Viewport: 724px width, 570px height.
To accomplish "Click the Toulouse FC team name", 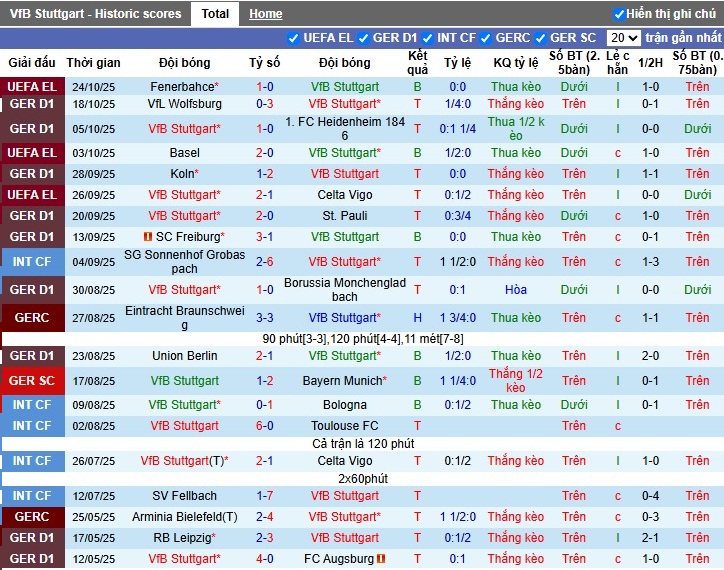I will click(x=344, y=426).
